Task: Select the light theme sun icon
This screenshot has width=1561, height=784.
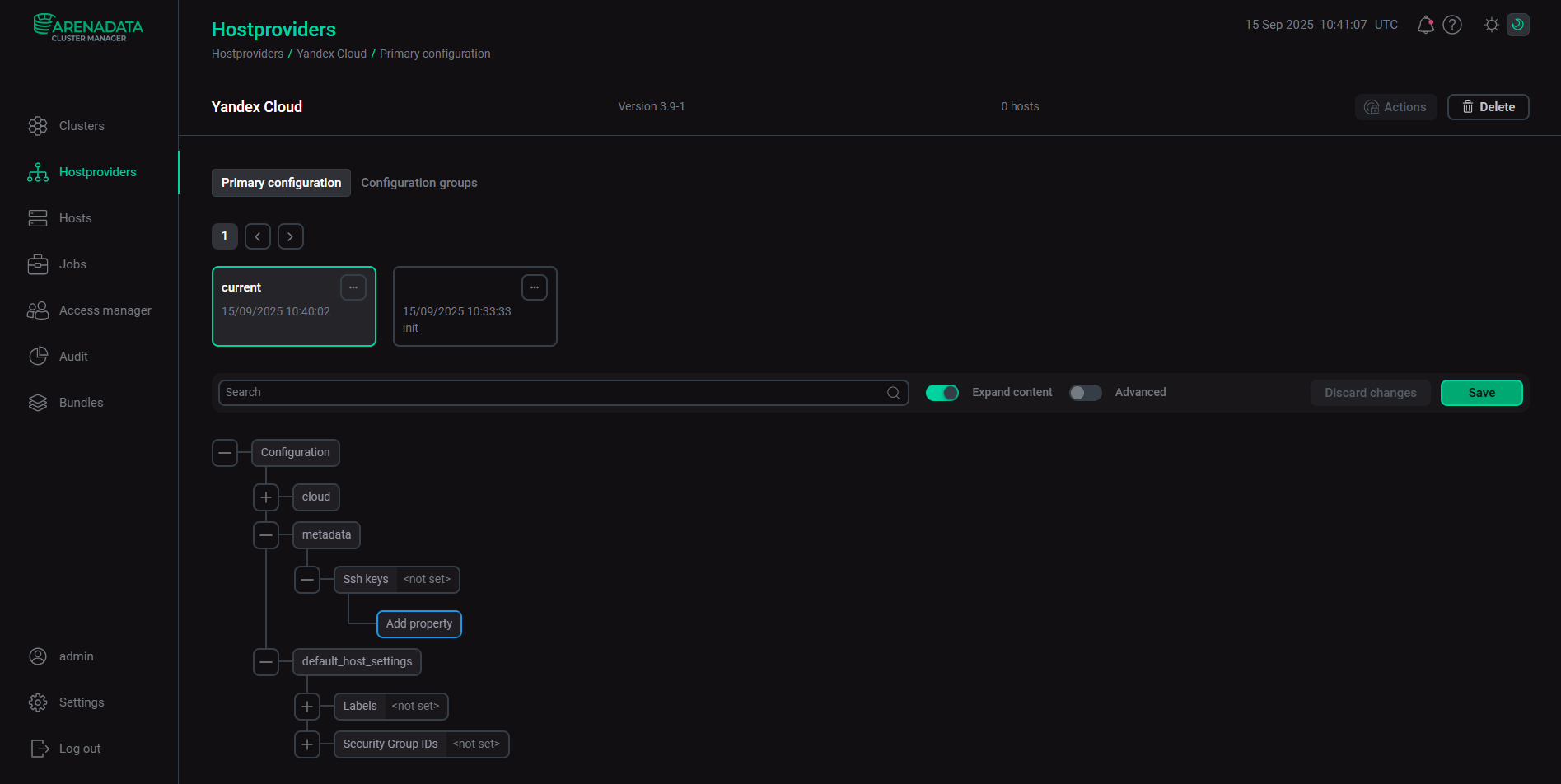Action: tap(1491, 25)
